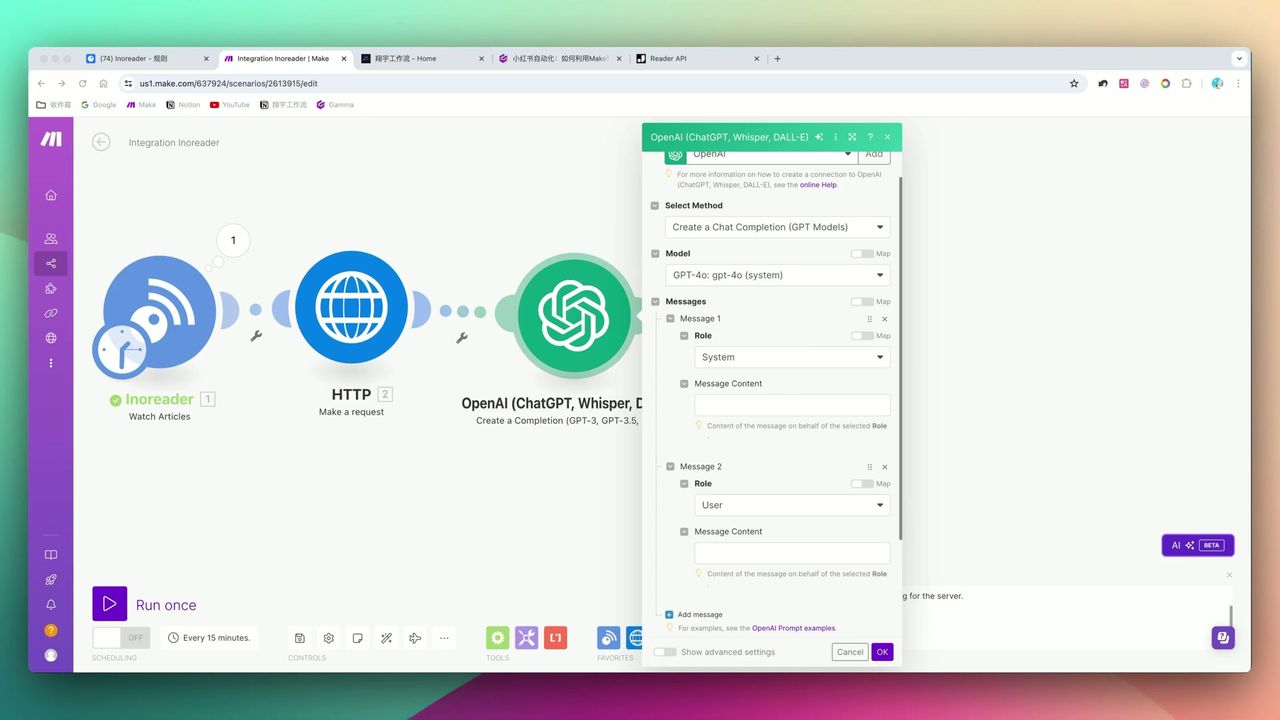Viewport: 1280px width, 720px height.
Task: Click the Inoreader icon under Favorites
Action: tap(609, 637)
